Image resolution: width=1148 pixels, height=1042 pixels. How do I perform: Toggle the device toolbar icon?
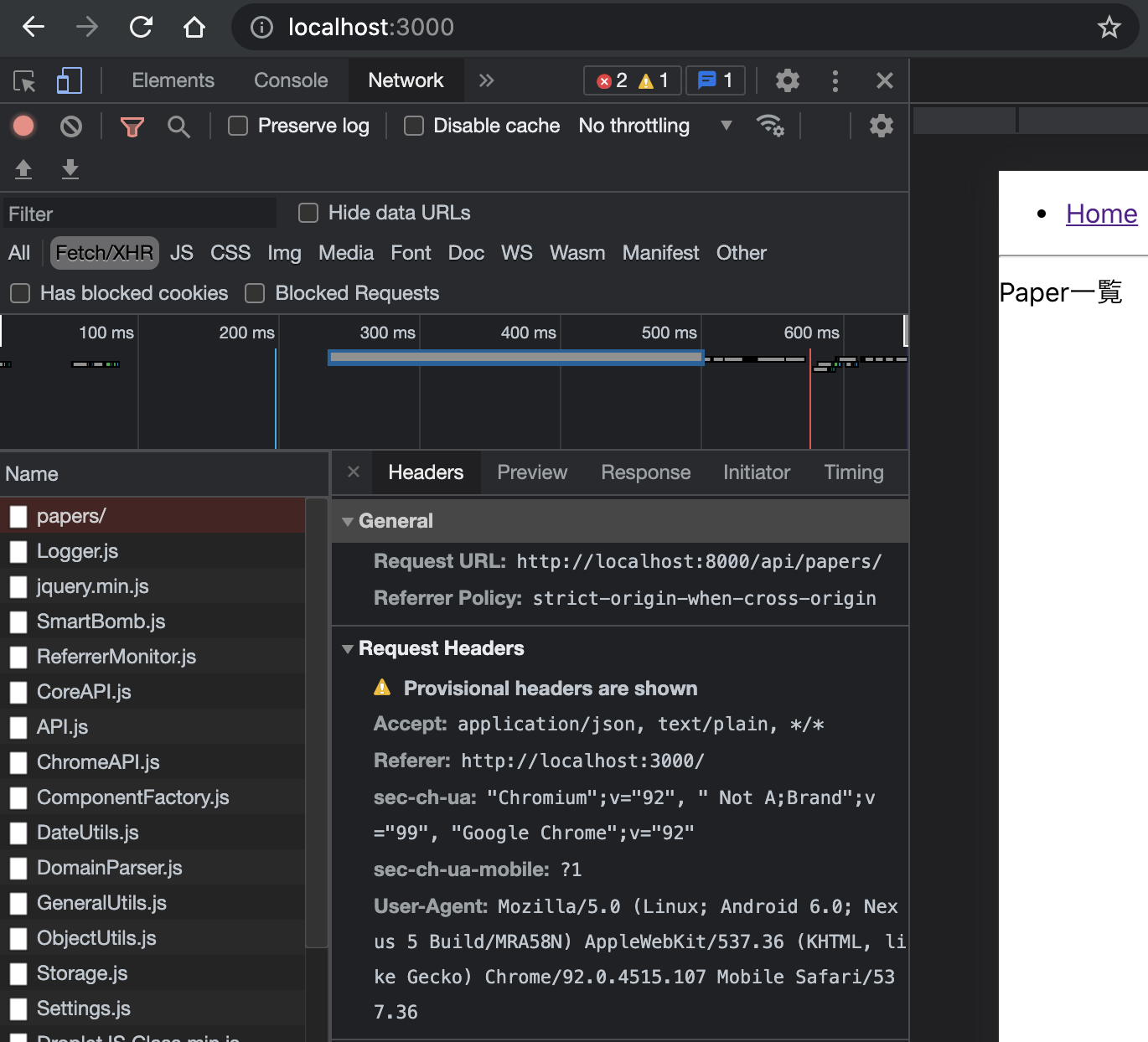(x=69, y=80)
